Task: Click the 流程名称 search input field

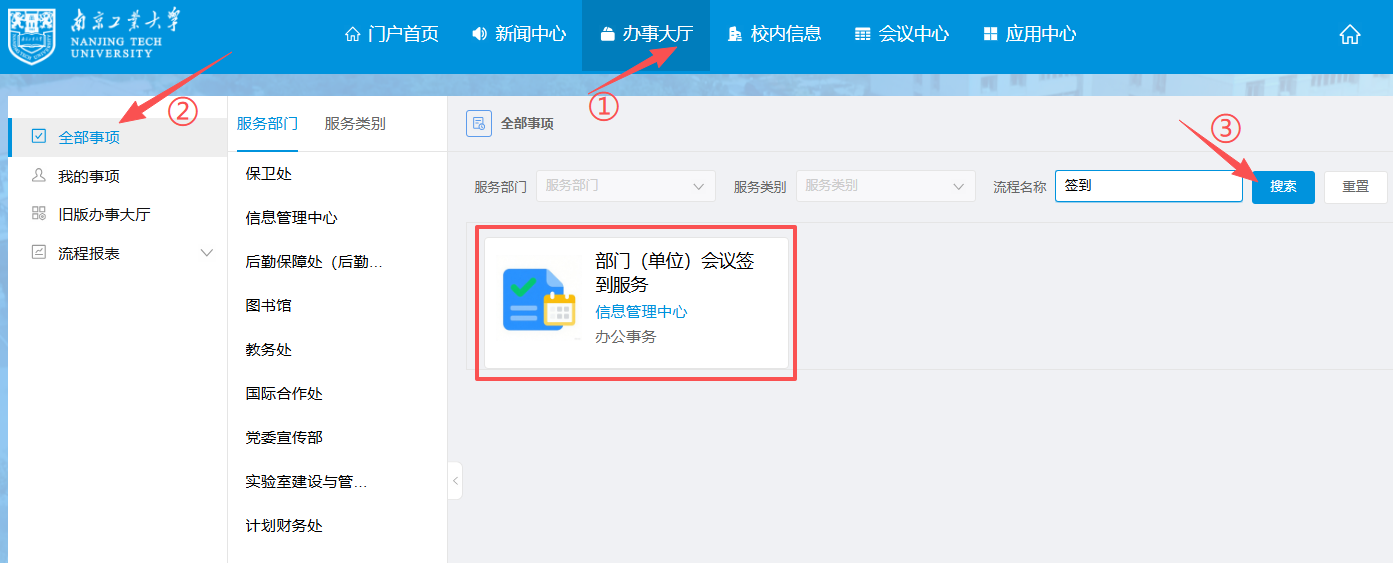Action: 1148,186
